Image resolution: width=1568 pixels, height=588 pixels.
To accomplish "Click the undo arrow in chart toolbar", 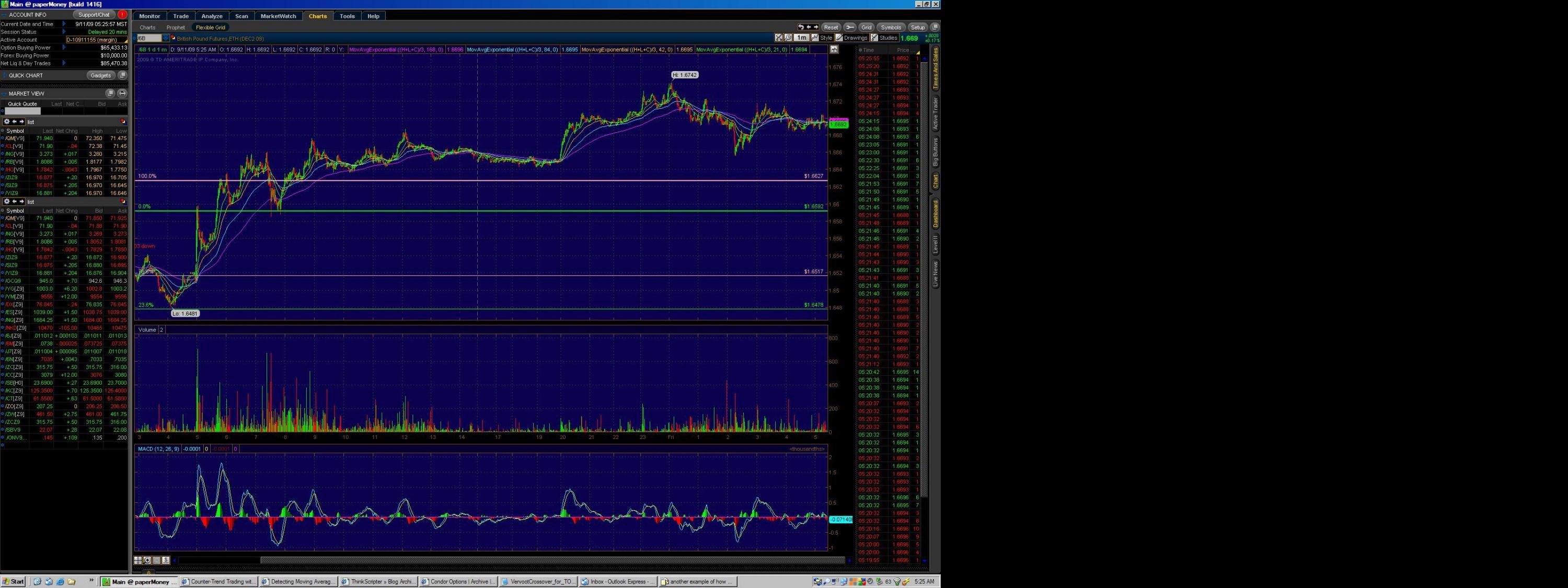I will (x=801, y=27).
